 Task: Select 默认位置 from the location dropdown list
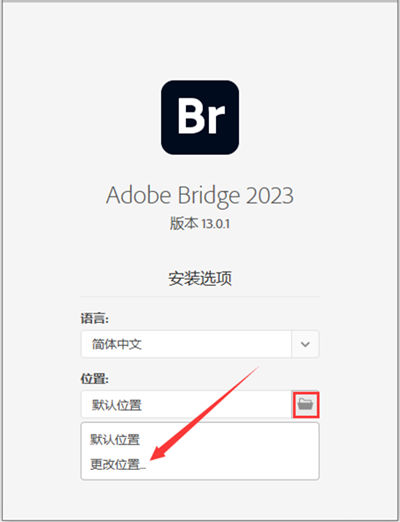pyautogui.click(x=115, y=439)
